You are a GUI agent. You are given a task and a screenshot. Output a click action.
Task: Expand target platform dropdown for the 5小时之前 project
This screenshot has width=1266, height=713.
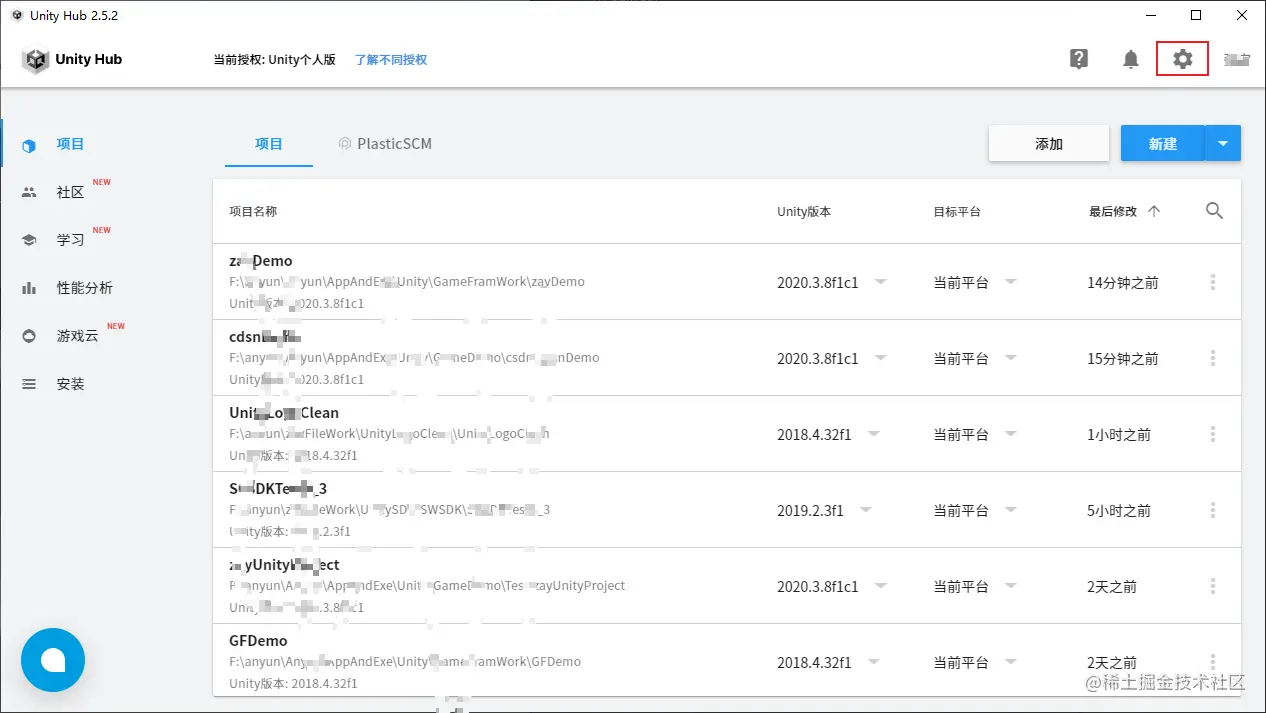pos(1010,509)
